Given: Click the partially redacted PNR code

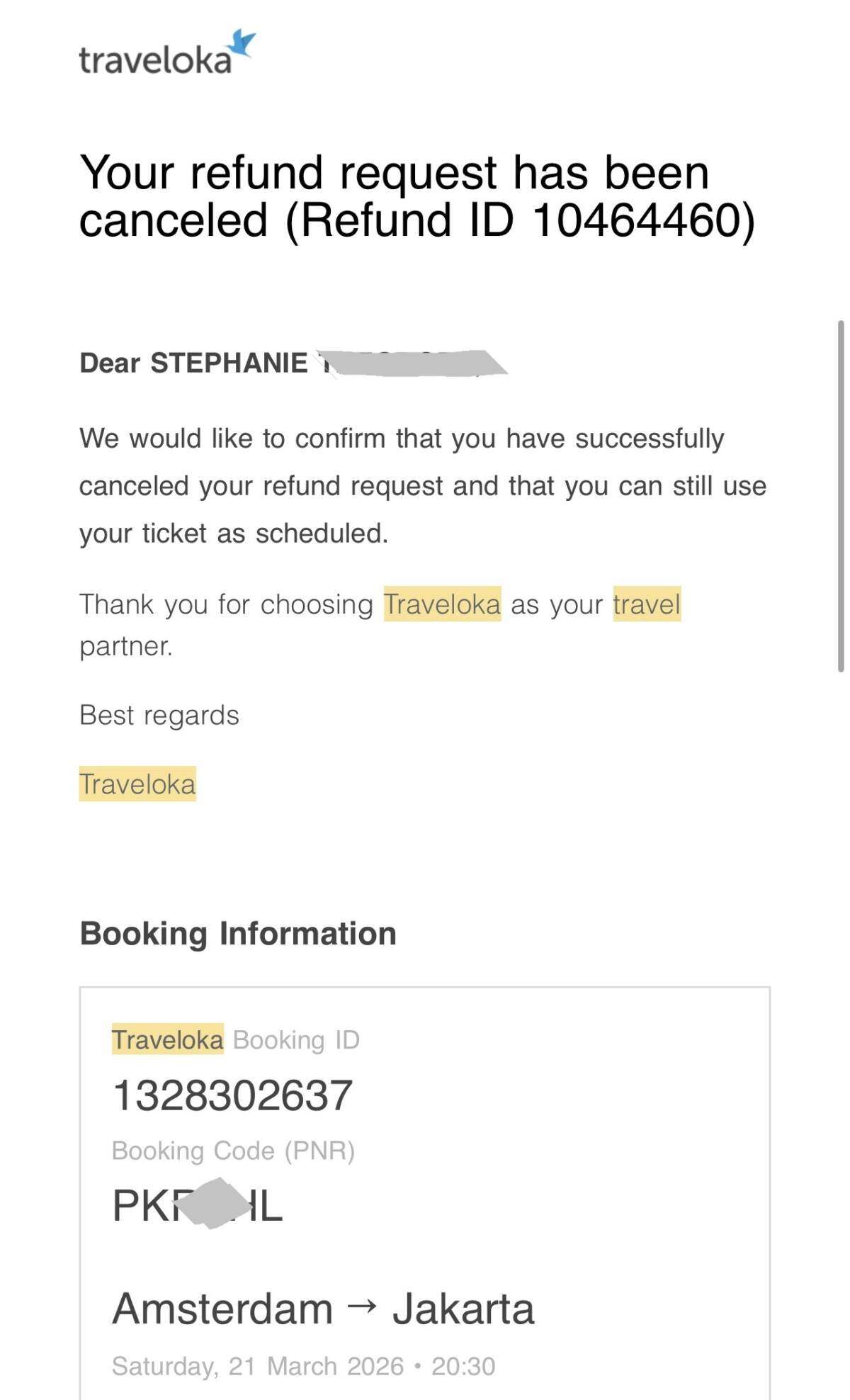Looking at the screenshot, I should tap(198, 1205).
